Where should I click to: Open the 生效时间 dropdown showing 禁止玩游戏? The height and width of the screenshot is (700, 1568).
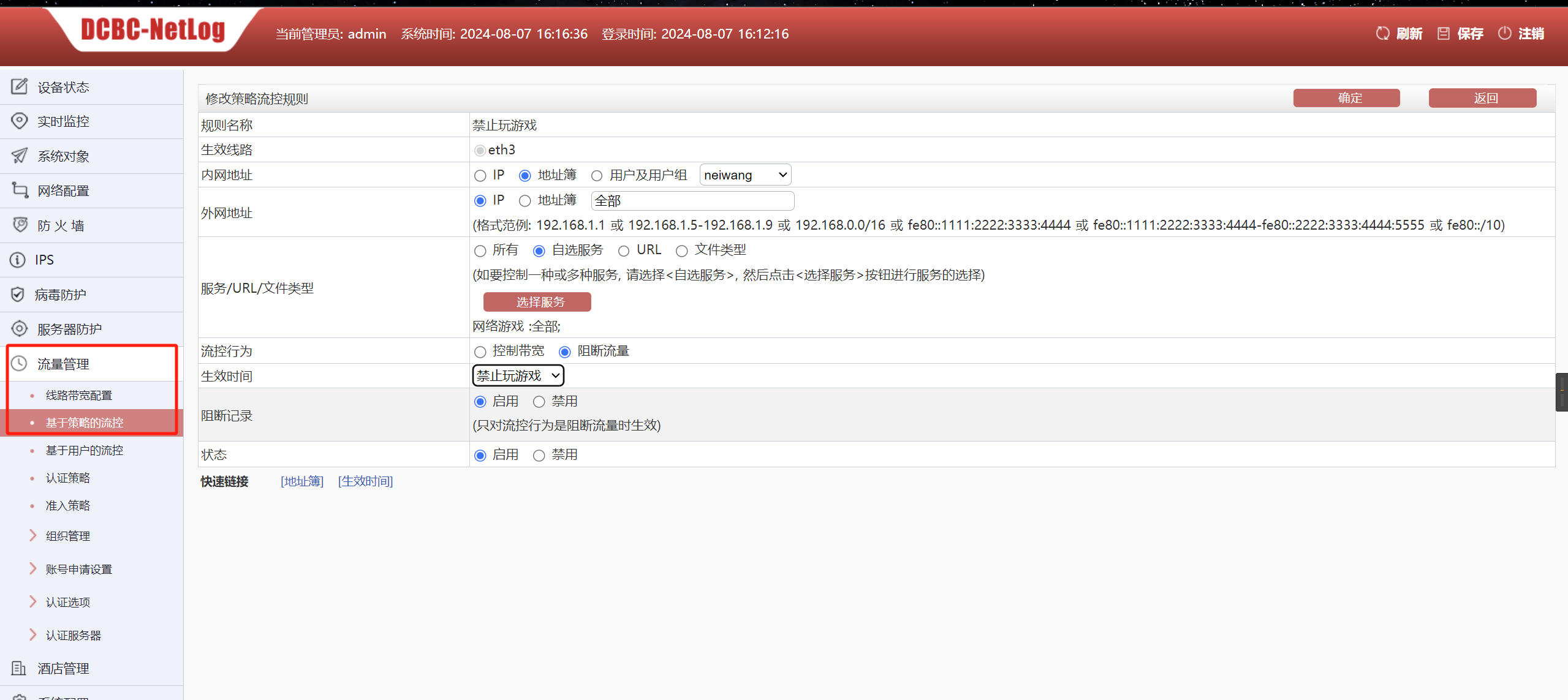[x=517, y=375]
